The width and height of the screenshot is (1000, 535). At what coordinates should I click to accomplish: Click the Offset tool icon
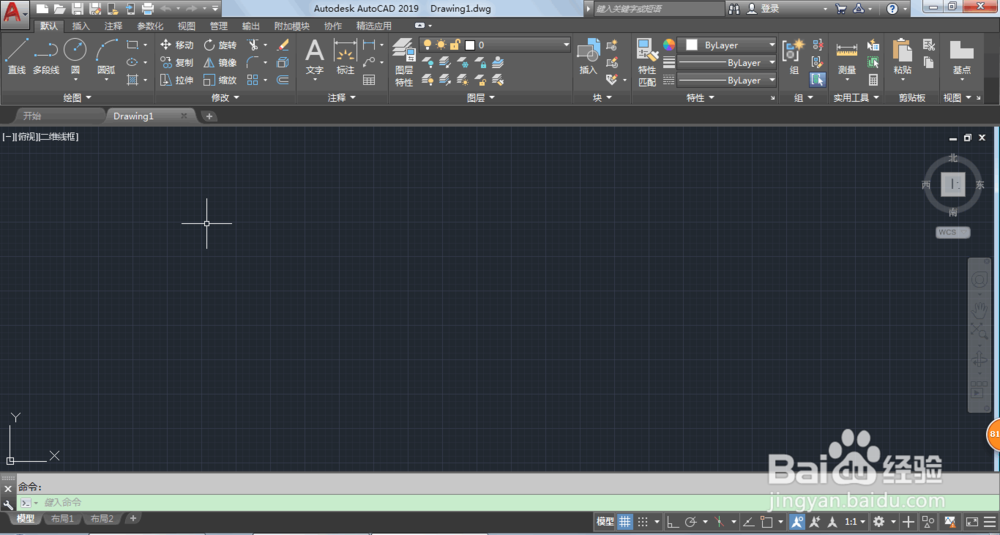click(x=283, y=80)
